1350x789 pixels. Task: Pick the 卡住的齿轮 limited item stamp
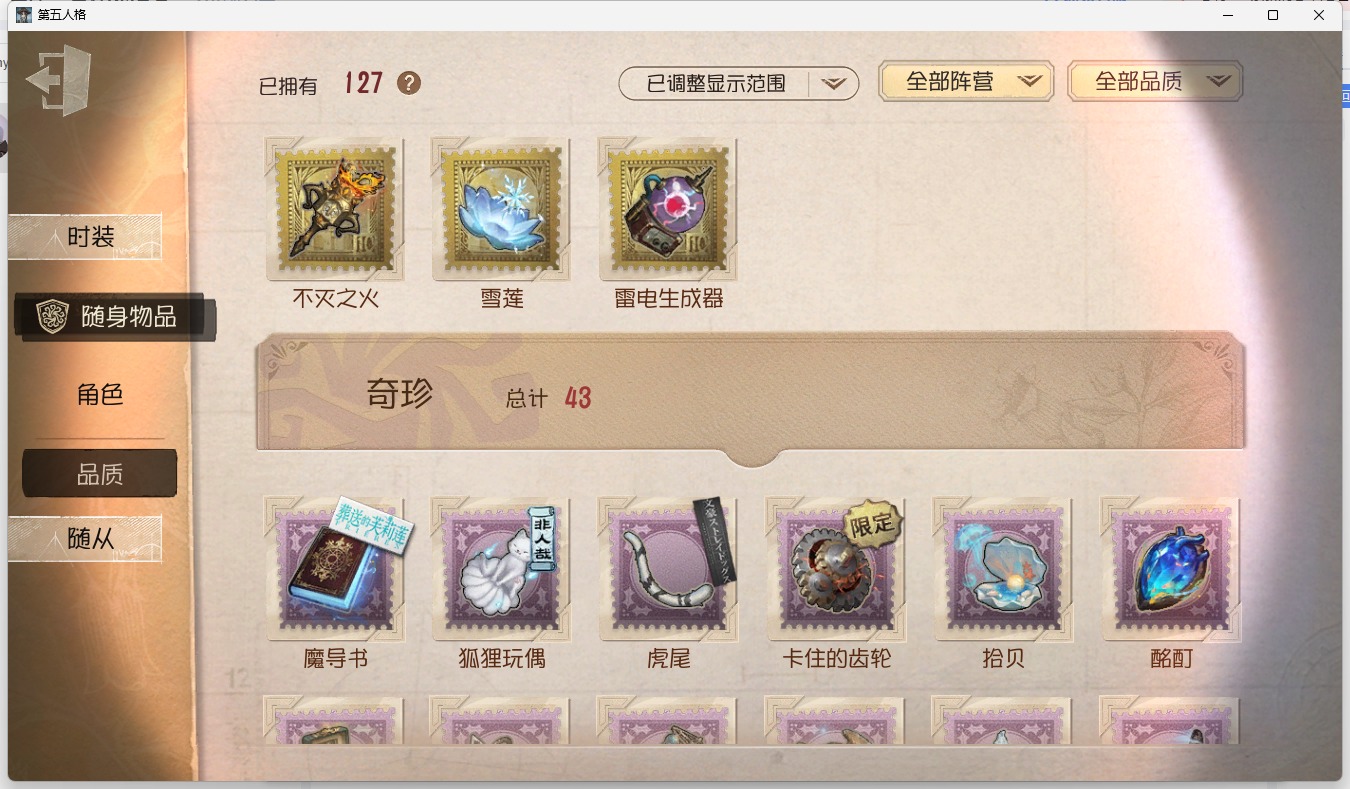pyautogui.click(x=835, y=569)
